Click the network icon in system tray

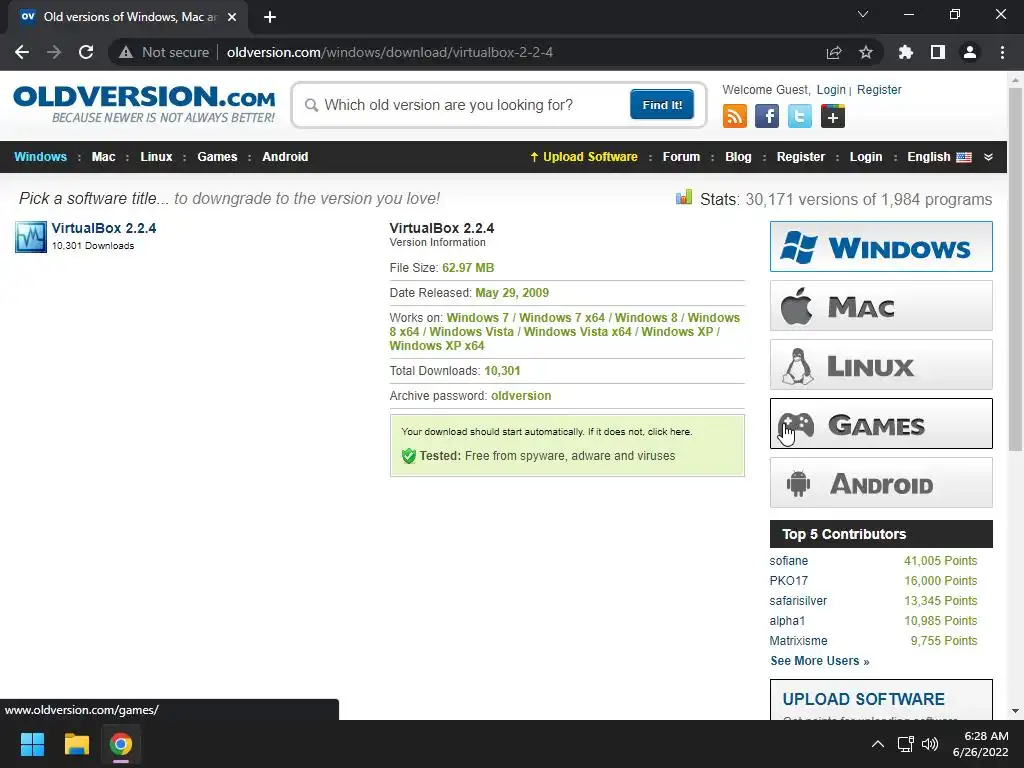click(x=906, y=744)
